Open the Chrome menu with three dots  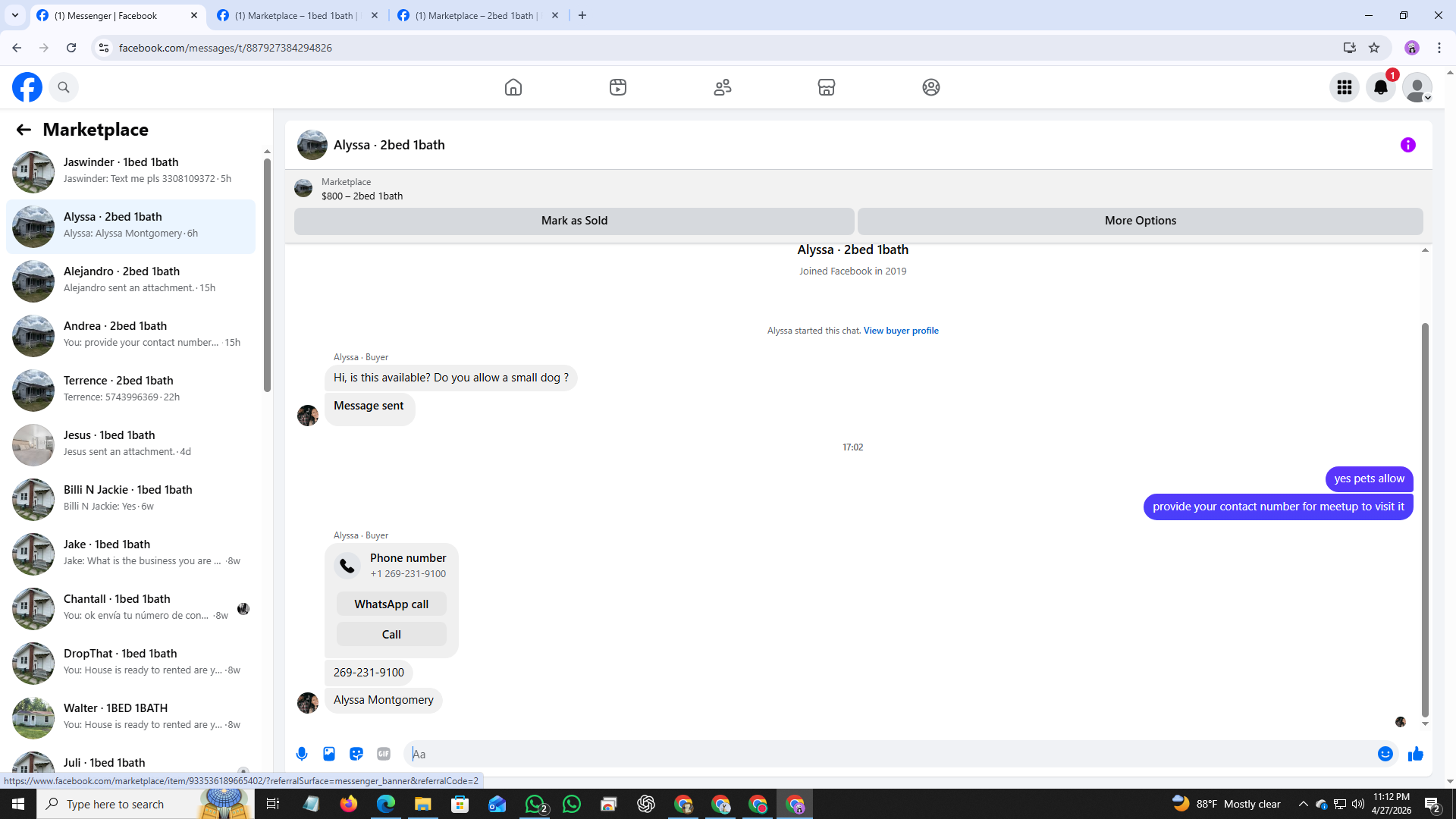tap(1439, 48)
